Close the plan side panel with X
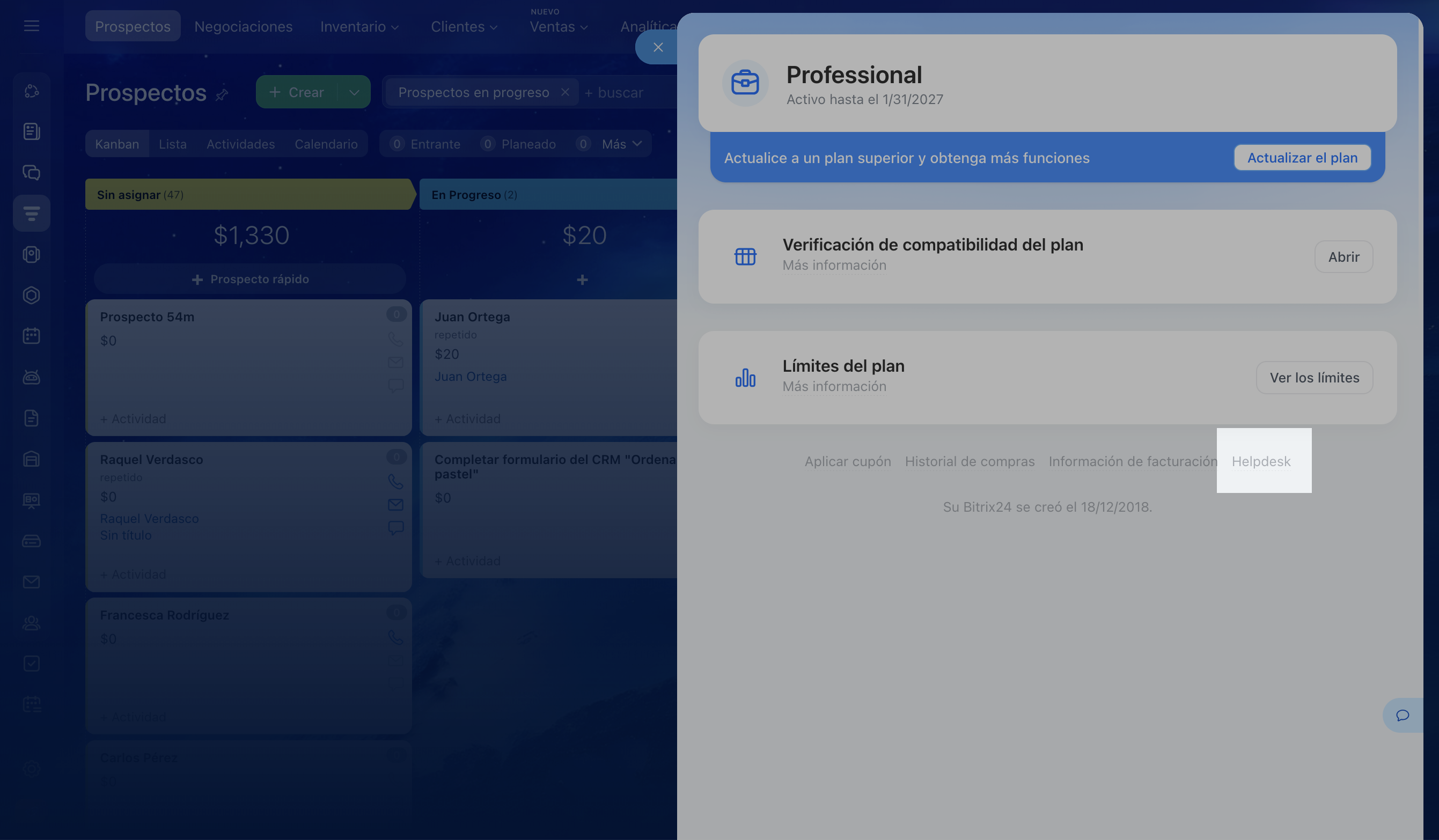 pyautogui.click(x=658, y=47)
